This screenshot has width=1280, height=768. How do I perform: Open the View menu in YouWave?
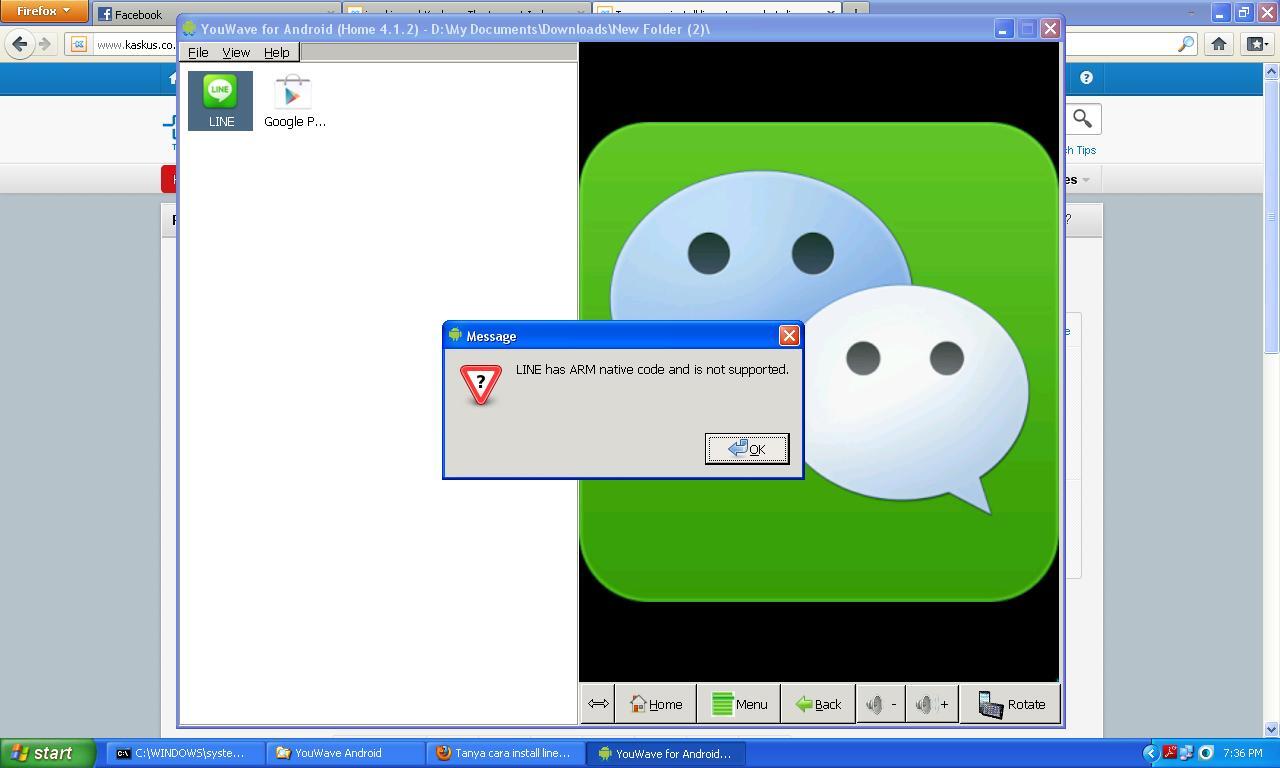(236, 52)
